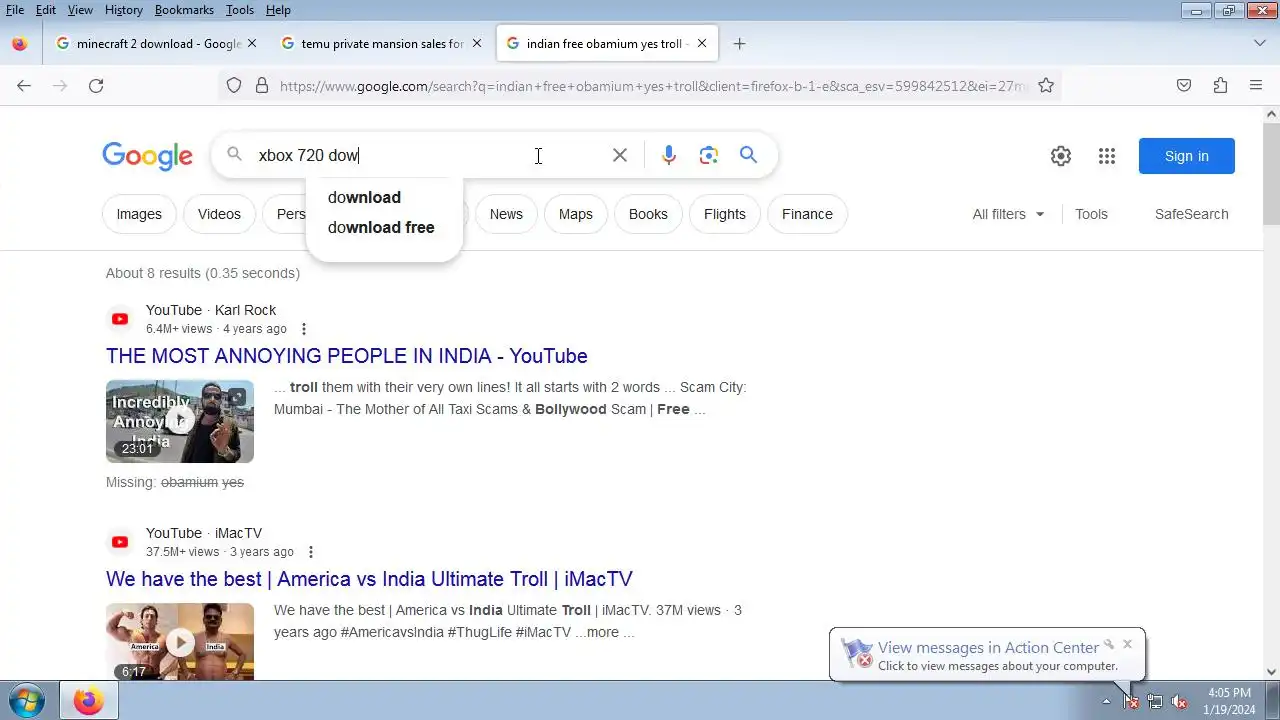Click the muted volume tray icon
Viewport: 1280px width, 720px height.
(x=1179, y=702)
